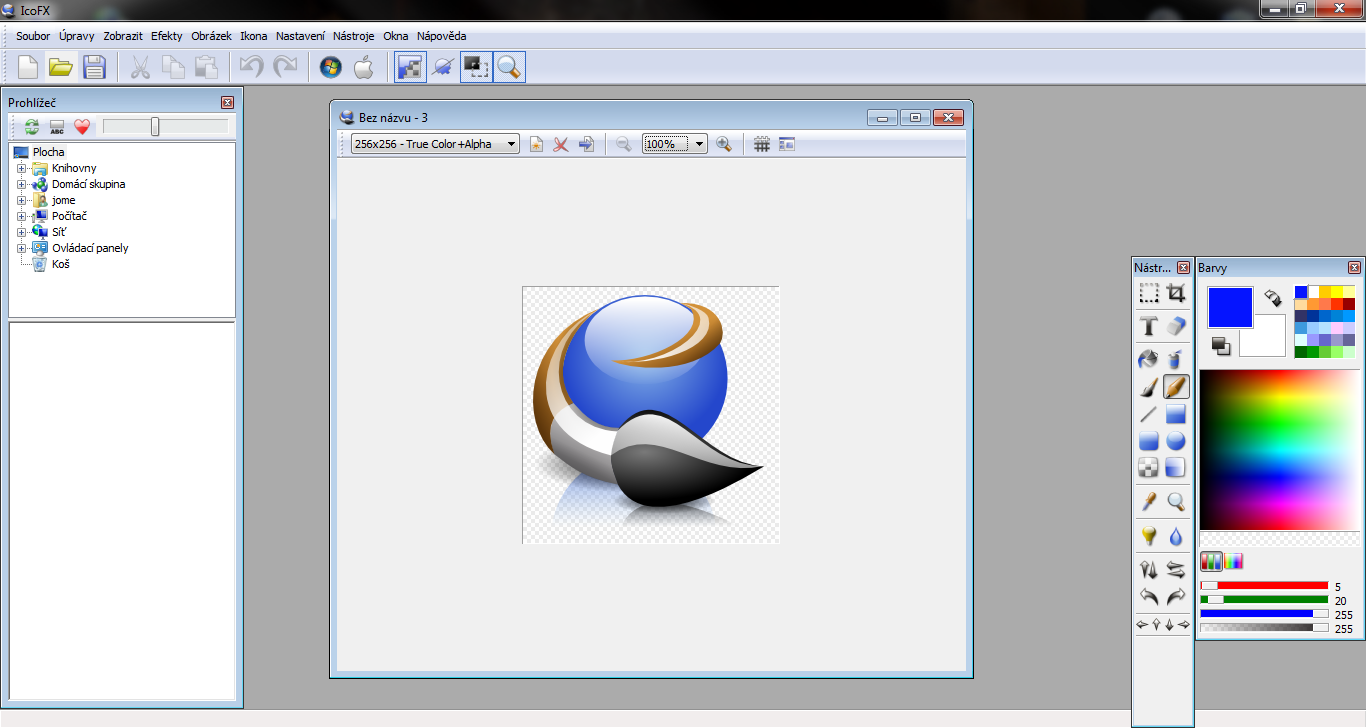
Task: Toggle the checkerboard transparency toolbar button
Action: [x=411, y=67]
